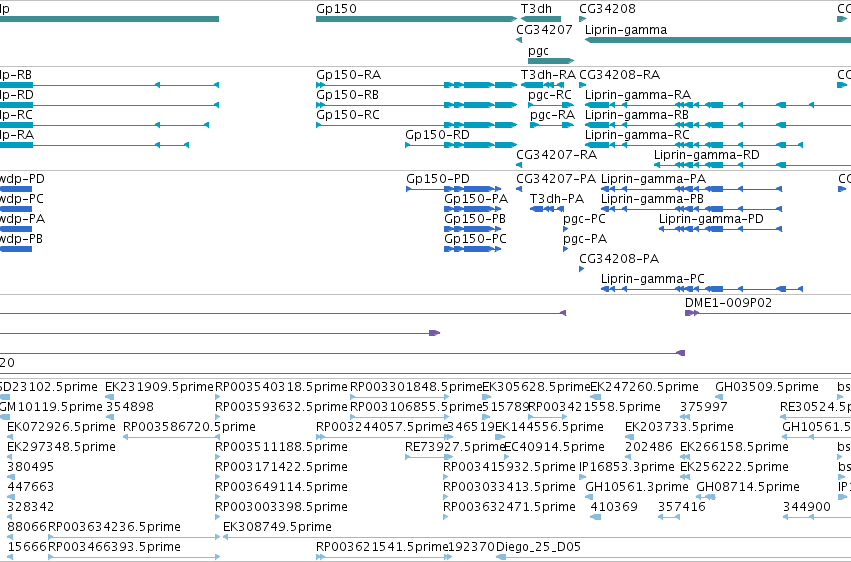
Task: Click the Diego_25_D05 feature label
Action: point(538,548)
